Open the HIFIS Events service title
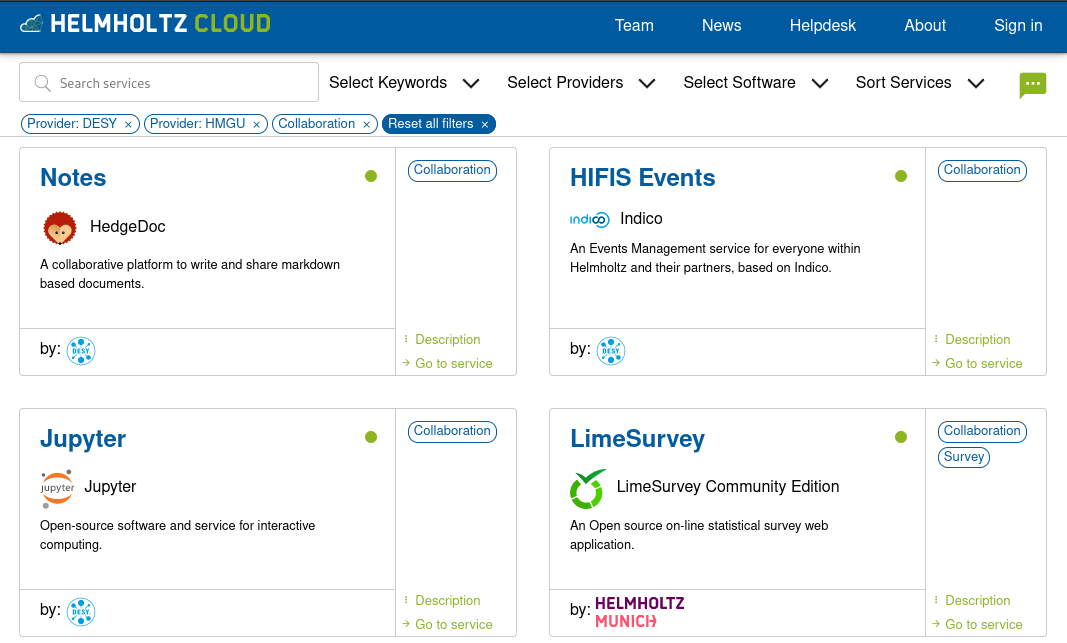1067x643 pixels. [642, 178]
